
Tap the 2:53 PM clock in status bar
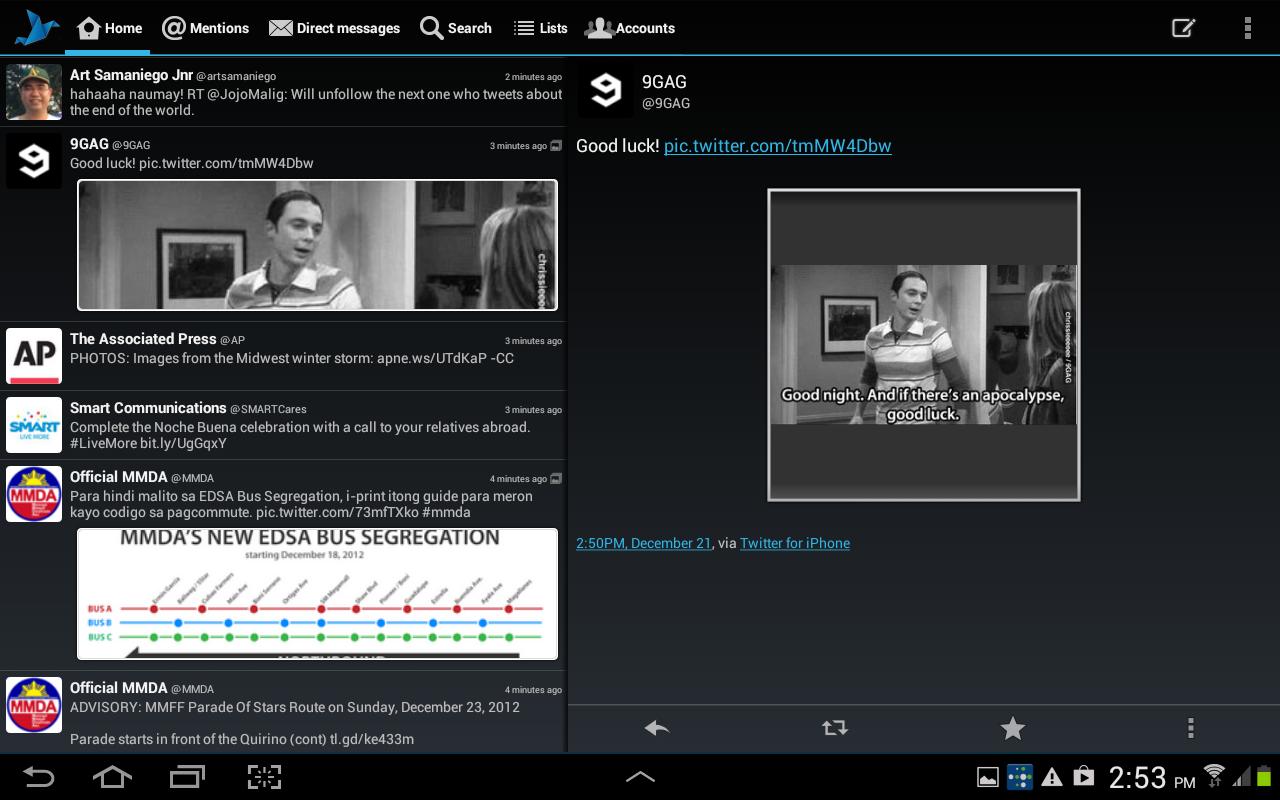coord(1152,777)
